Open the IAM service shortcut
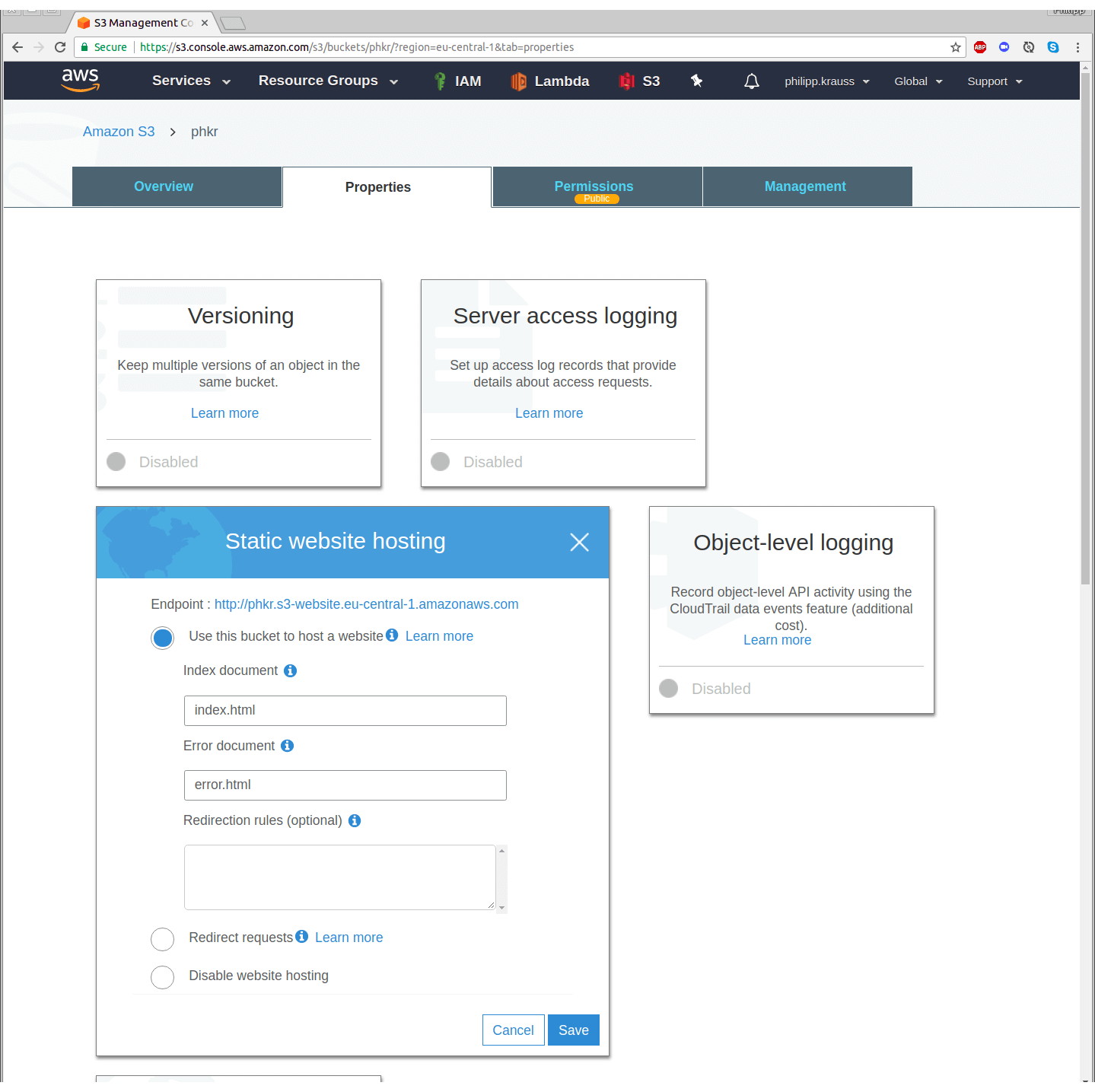 pyautogui.click(x=457, y=81)
